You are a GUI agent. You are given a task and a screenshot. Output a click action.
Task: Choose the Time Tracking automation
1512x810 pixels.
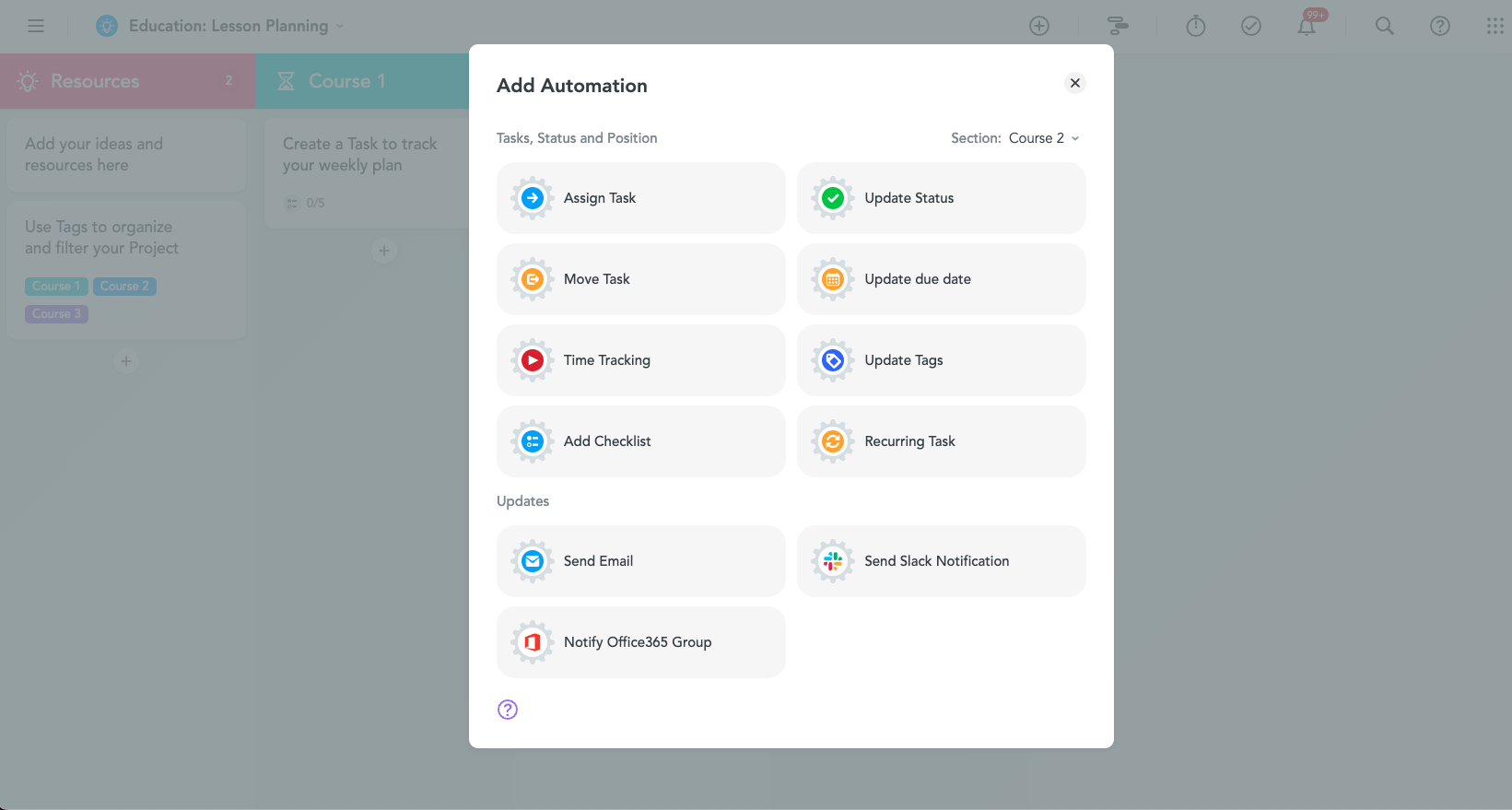click(x=641, y=360)
